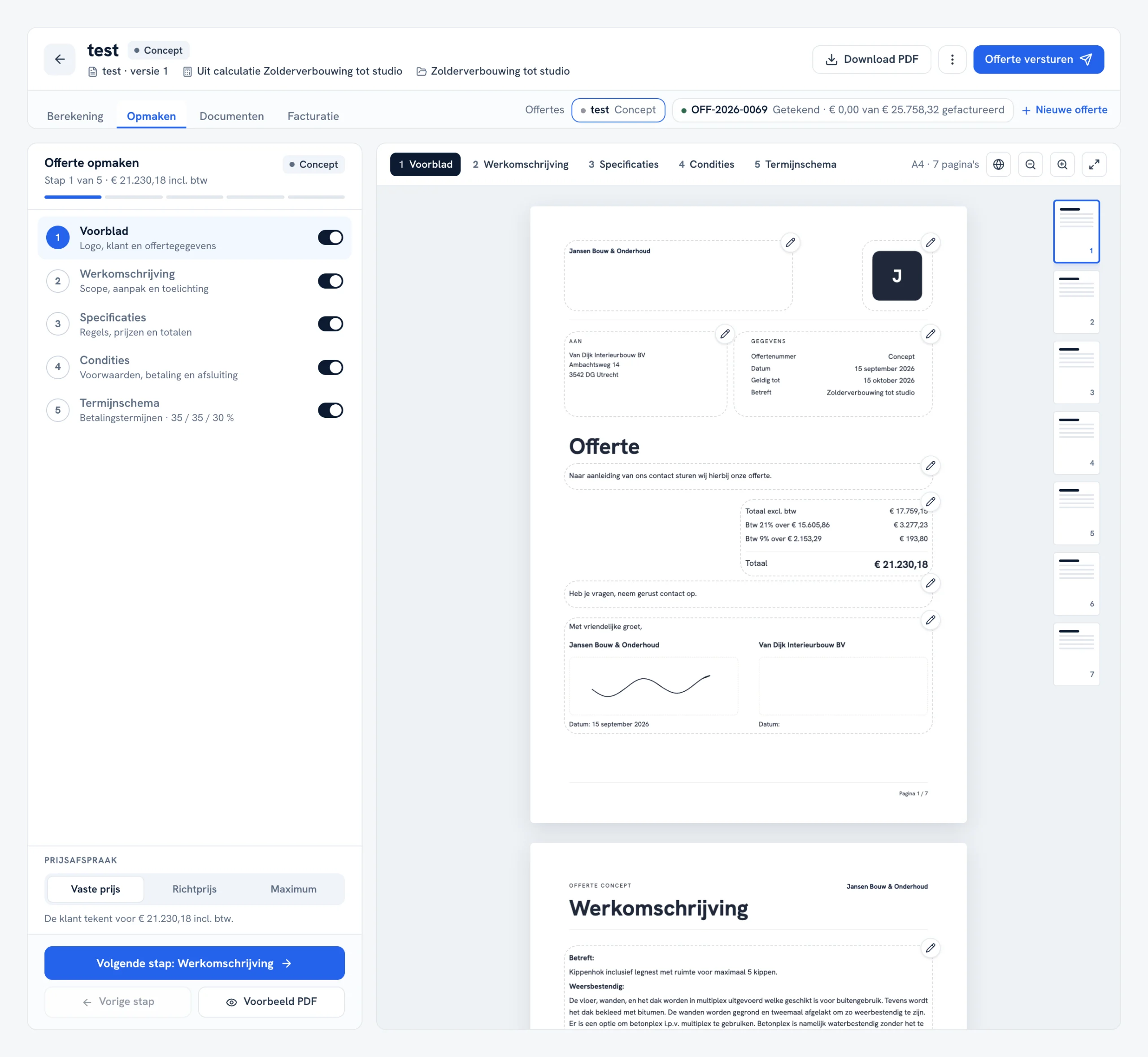
Task: Edit the totals block with pencil icon
Action: pyautogui.click(x=931, y=502)
